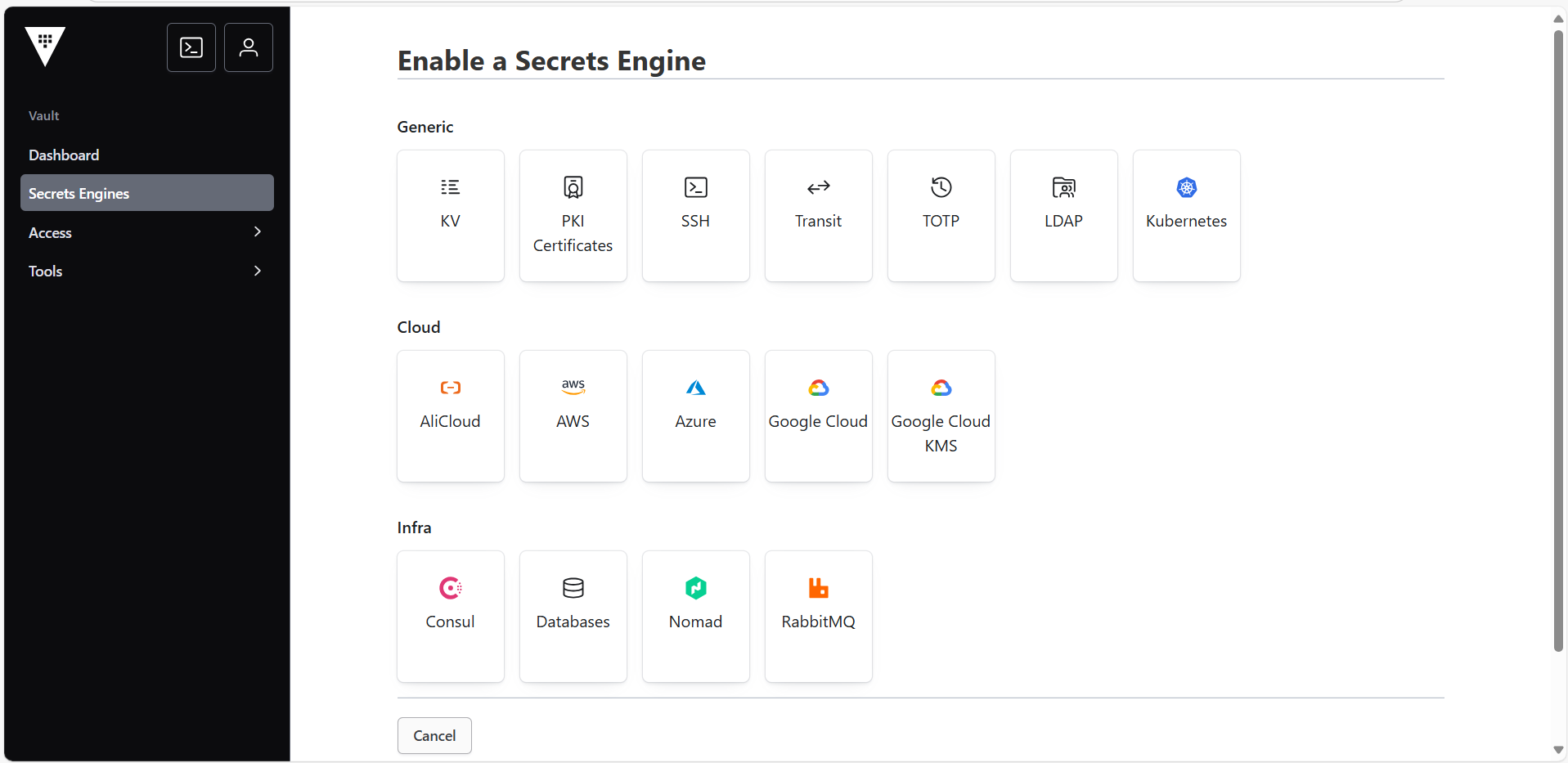Screen dimensions: 1568x763
Task: Select the Kubernetes wheel icon
Action: tap(1187, 187)
